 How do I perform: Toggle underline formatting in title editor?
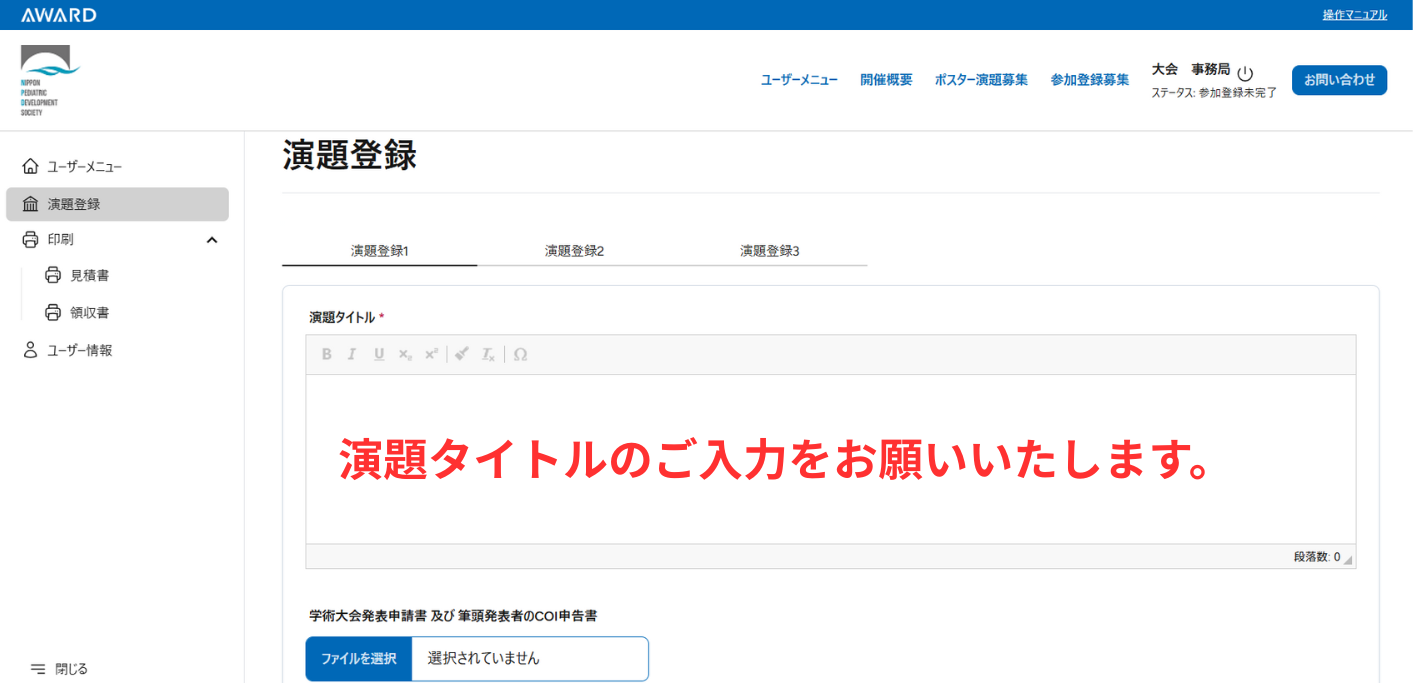[x=379, y=355]
